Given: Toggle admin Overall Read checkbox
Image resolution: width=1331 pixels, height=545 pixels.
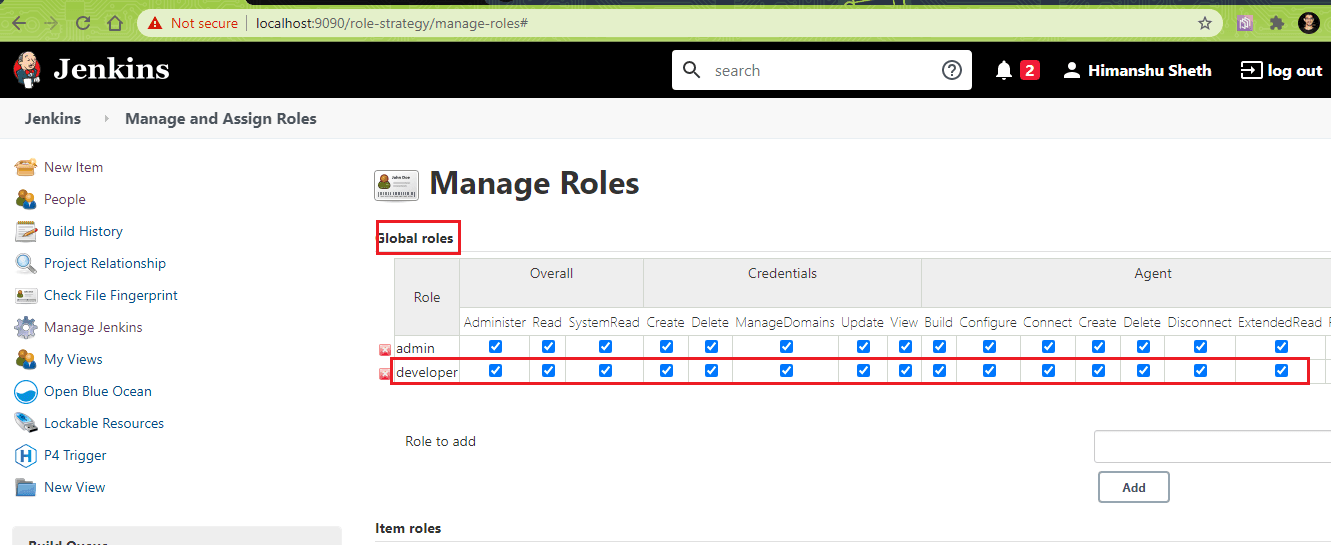Looking at the screenshot, I should (x=547, y=347).
